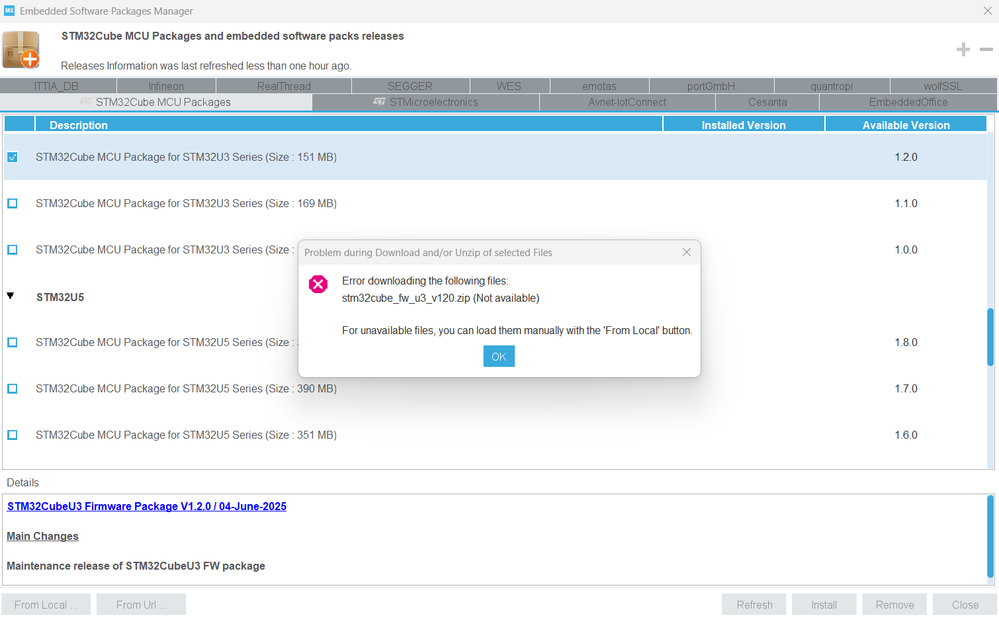Check STM32U3 package 169 MB checkbox
999x618 pixels.
click(12, 203)
